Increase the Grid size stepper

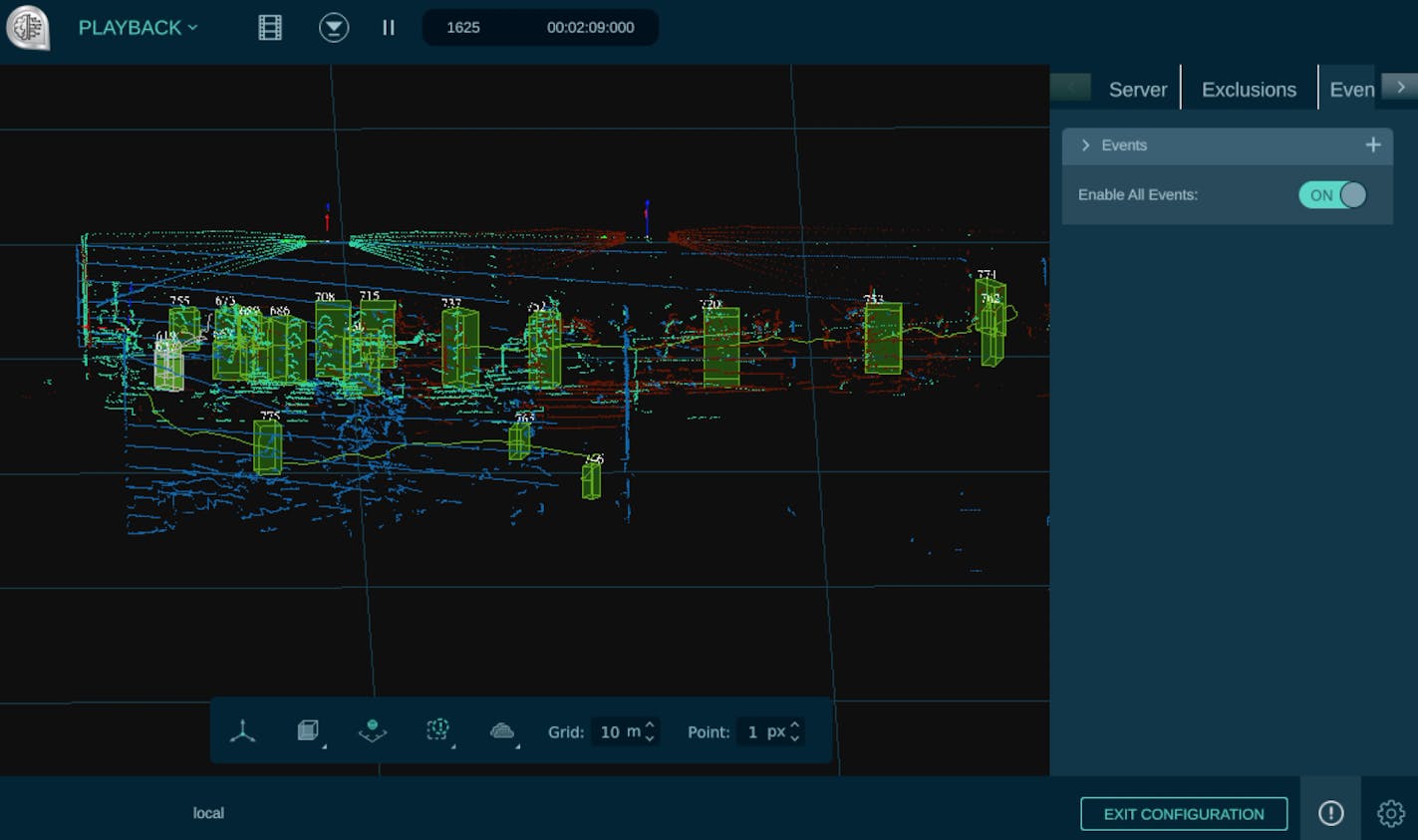tap(650, 725)
